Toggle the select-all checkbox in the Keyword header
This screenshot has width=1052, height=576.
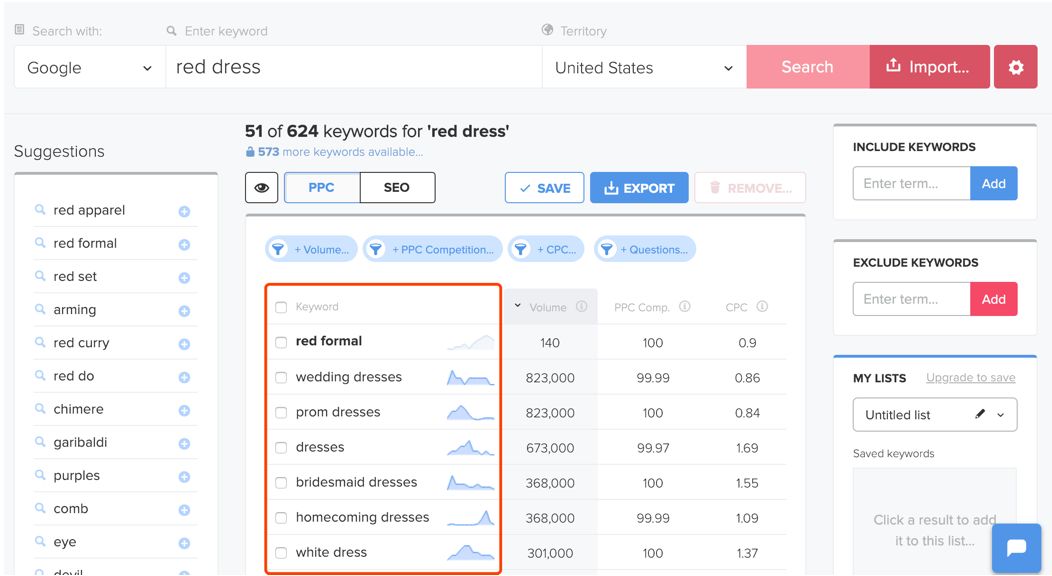(281, 306)
